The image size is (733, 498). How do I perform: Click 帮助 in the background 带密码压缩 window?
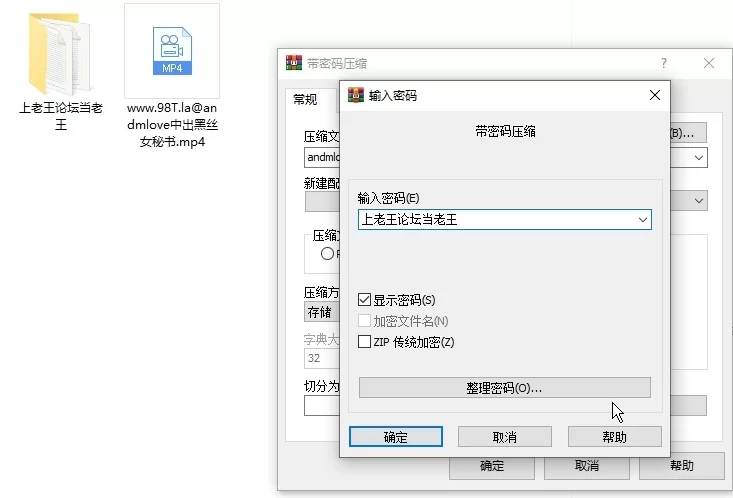(682, 466)
